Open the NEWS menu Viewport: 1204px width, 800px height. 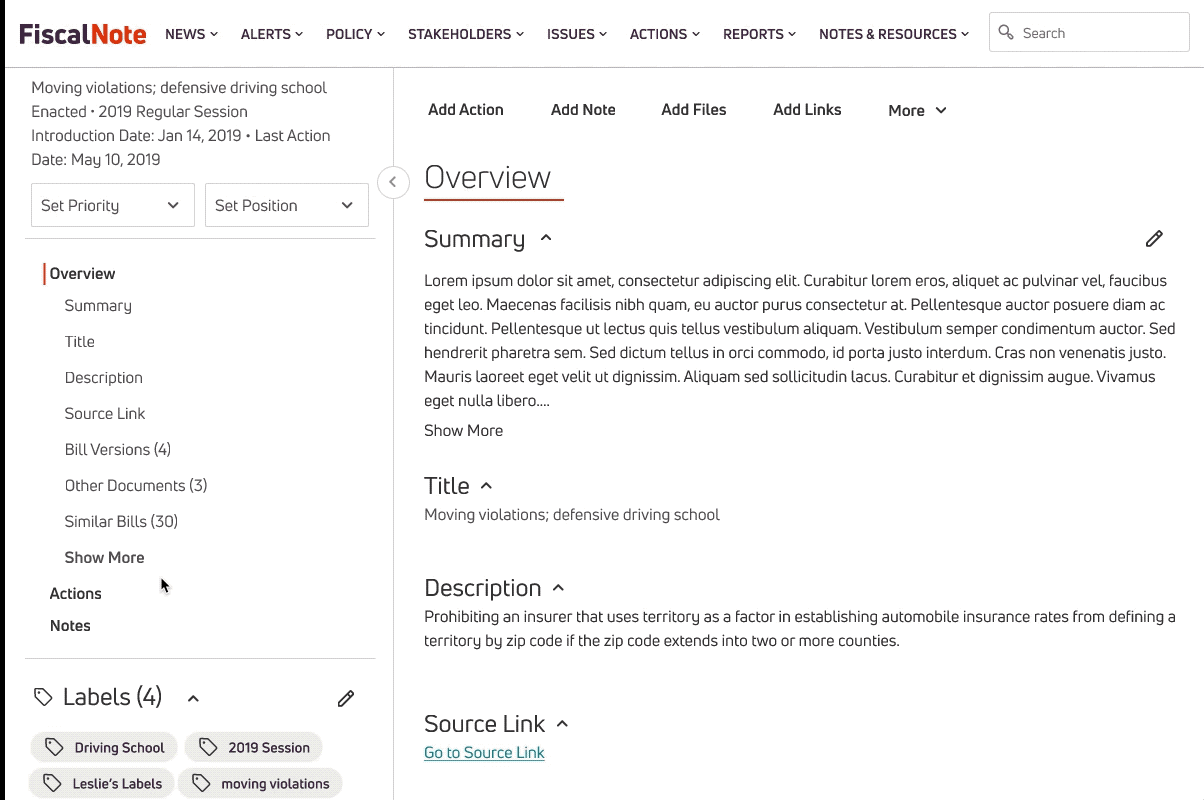191,34
